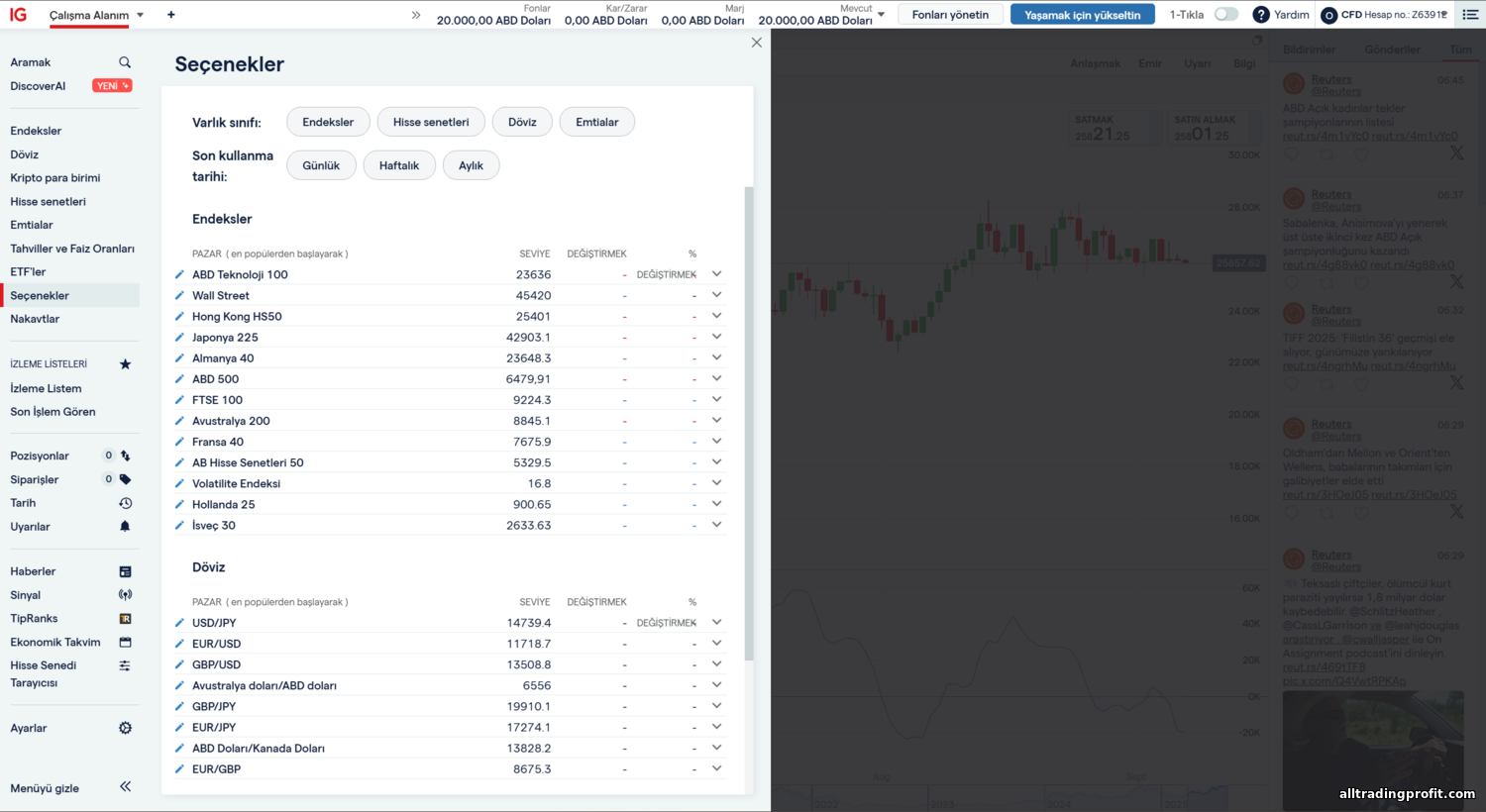
Task: Expand the ABD Teknoloji 100 row chevron
Action: click(x=716, y=274)
